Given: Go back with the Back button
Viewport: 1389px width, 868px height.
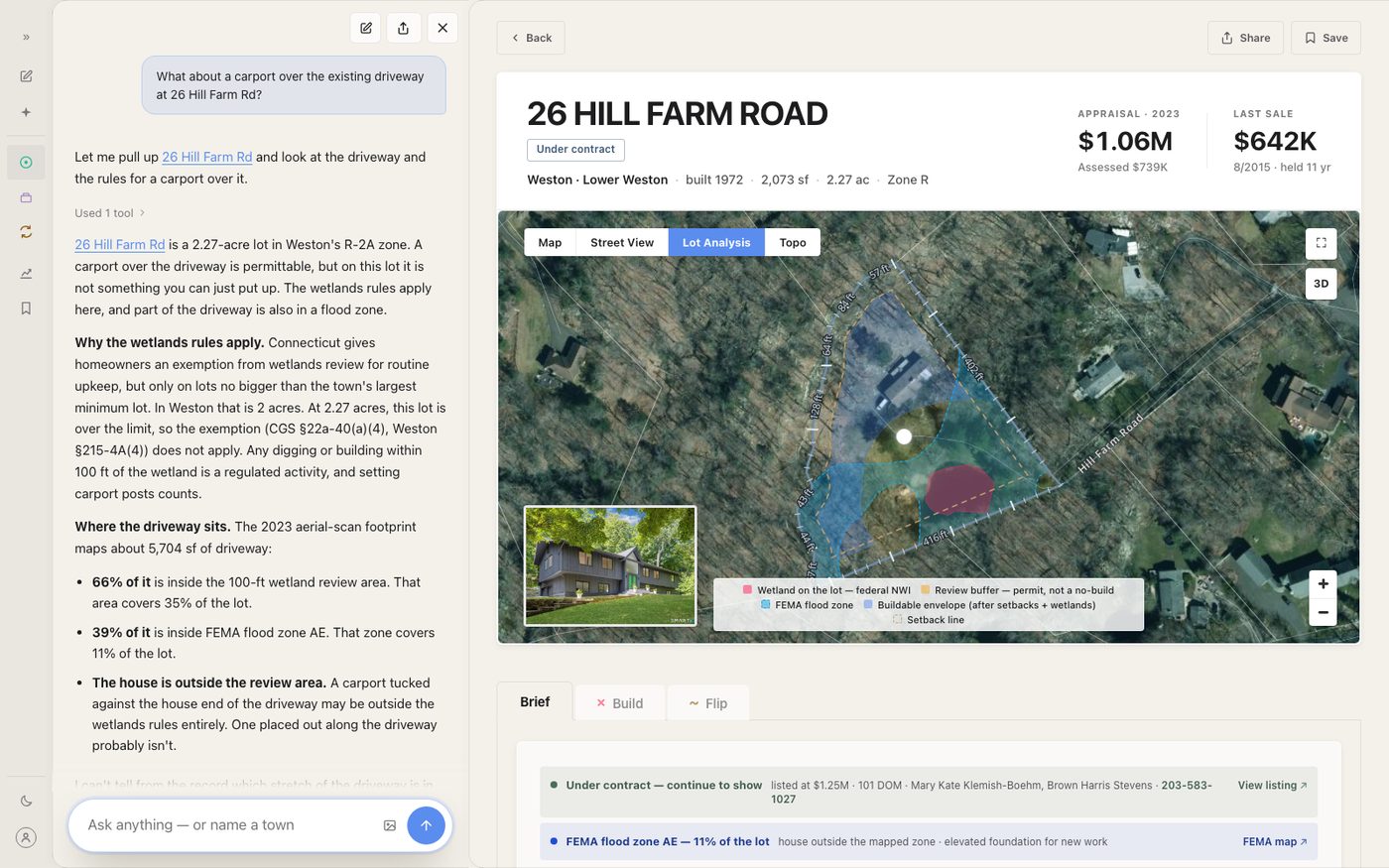Looking at the screenshot, I should coord(531,38).
